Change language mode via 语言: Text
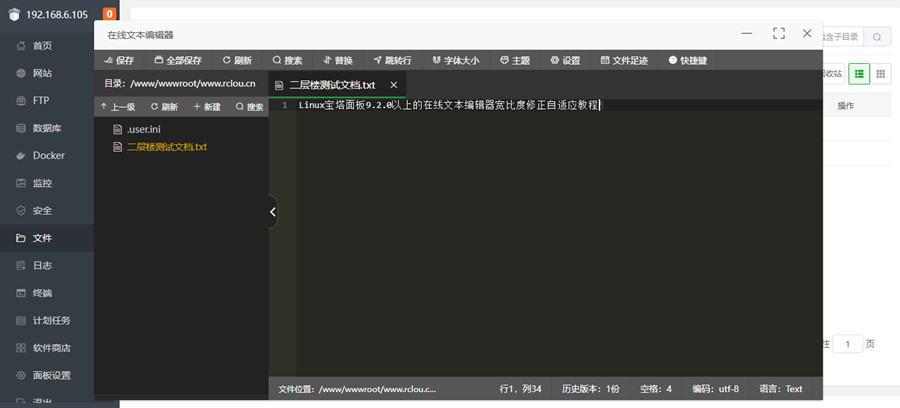 [781, 389]
